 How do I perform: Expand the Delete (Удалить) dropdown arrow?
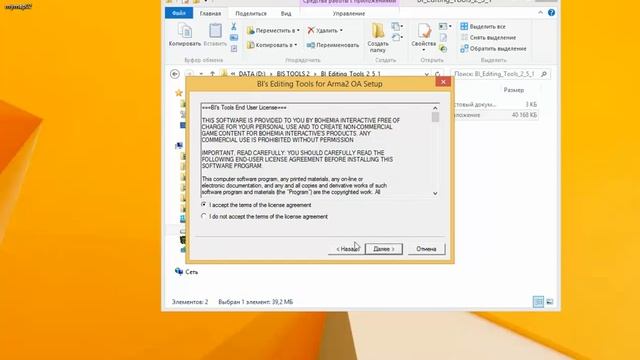[341, 31]
